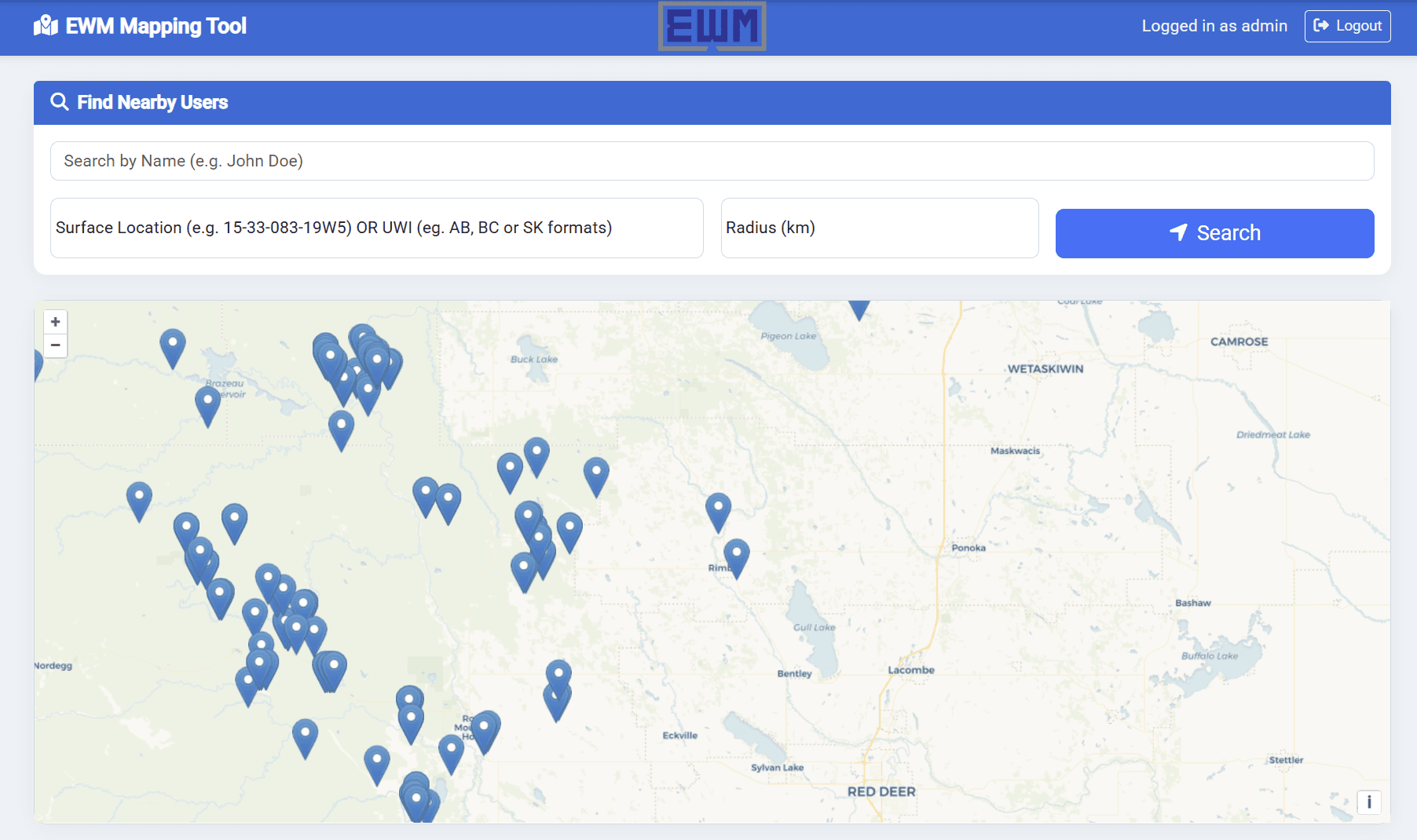Image resolution: width=1417 pixels, height=840 pixels.
Task: Click the Surface Location input field
Action: pyautogui.click(x=376, y=228)
